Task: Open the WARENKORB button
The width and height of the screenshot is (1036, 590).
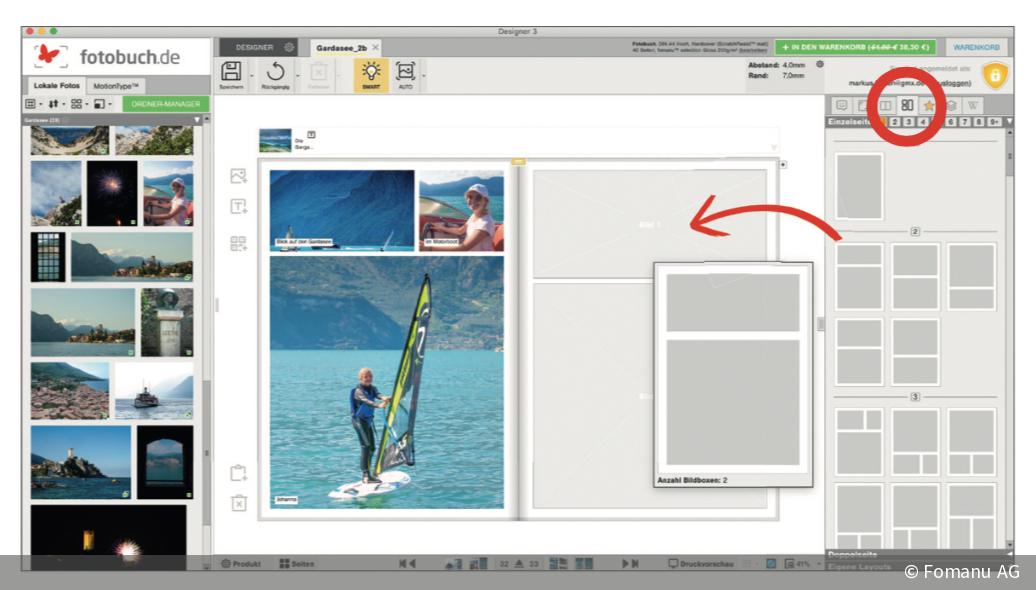Action: (x=977, y=48)
